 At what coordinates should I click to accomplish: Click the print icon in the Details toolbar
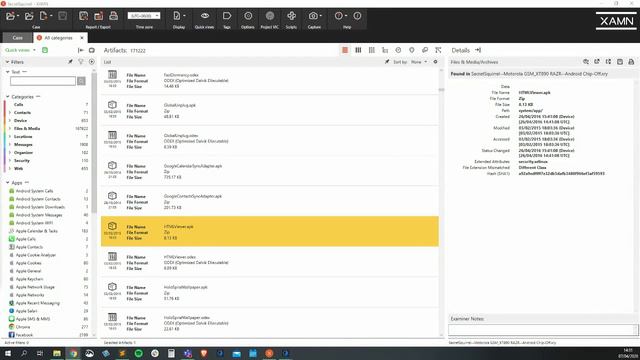point(631,62)
